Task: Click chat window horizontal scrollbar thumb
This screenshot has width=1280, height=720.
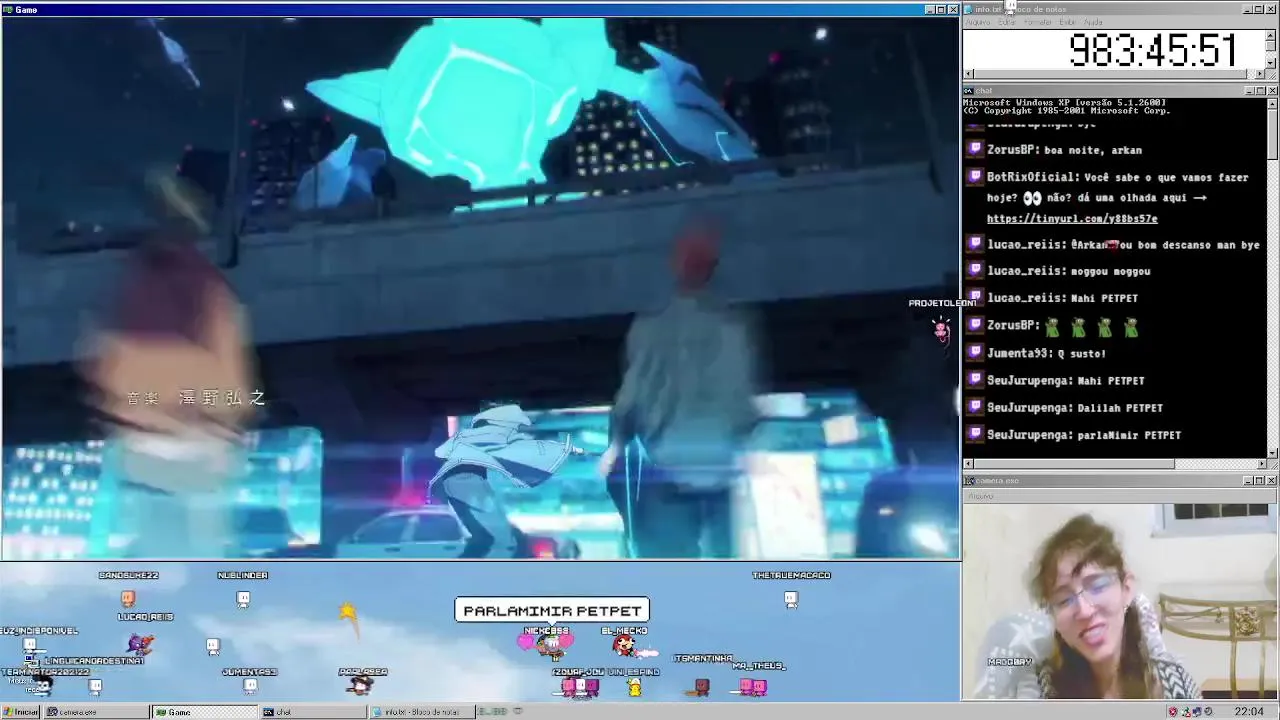Action: pyautogui.click(x=1074, y=464)
